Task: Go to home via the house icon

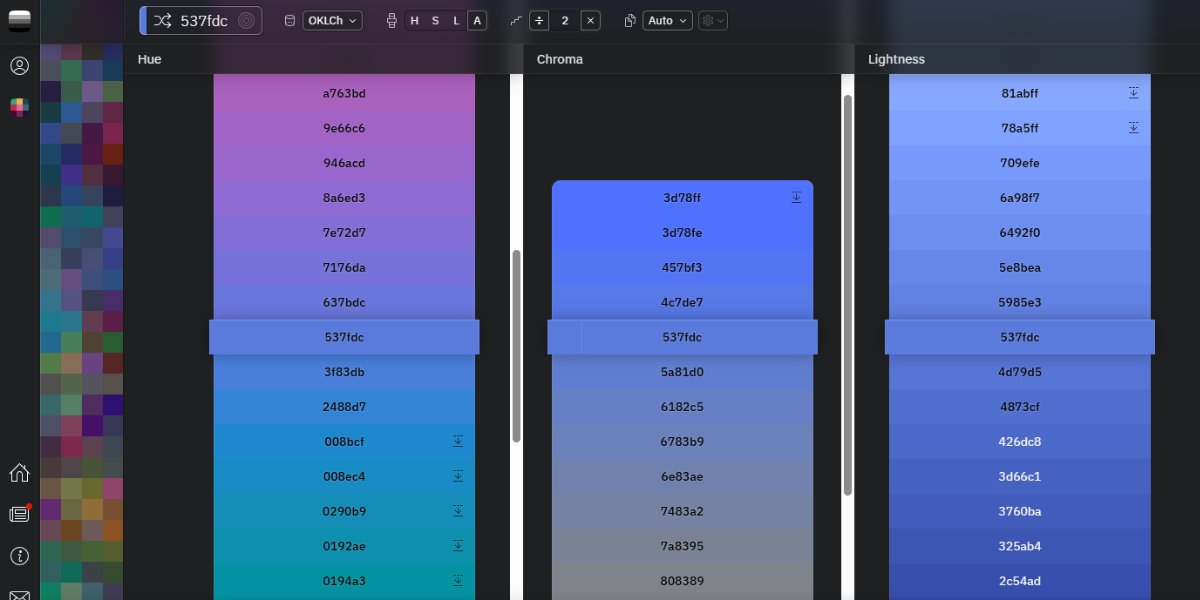Action: (x=19, y=473)
